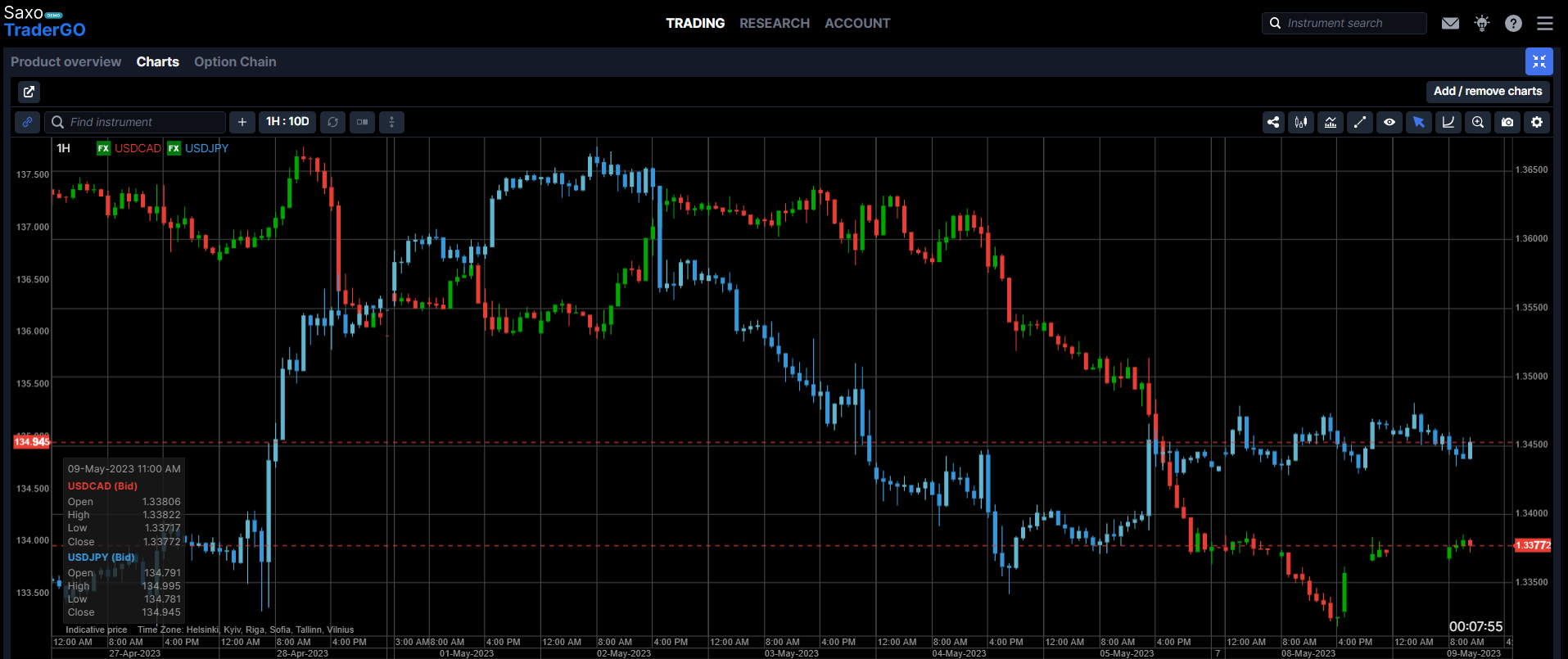The image size is (1568, 659).
Task: Activate the zoom-in magnifier tool
Action: (1478, 122)
